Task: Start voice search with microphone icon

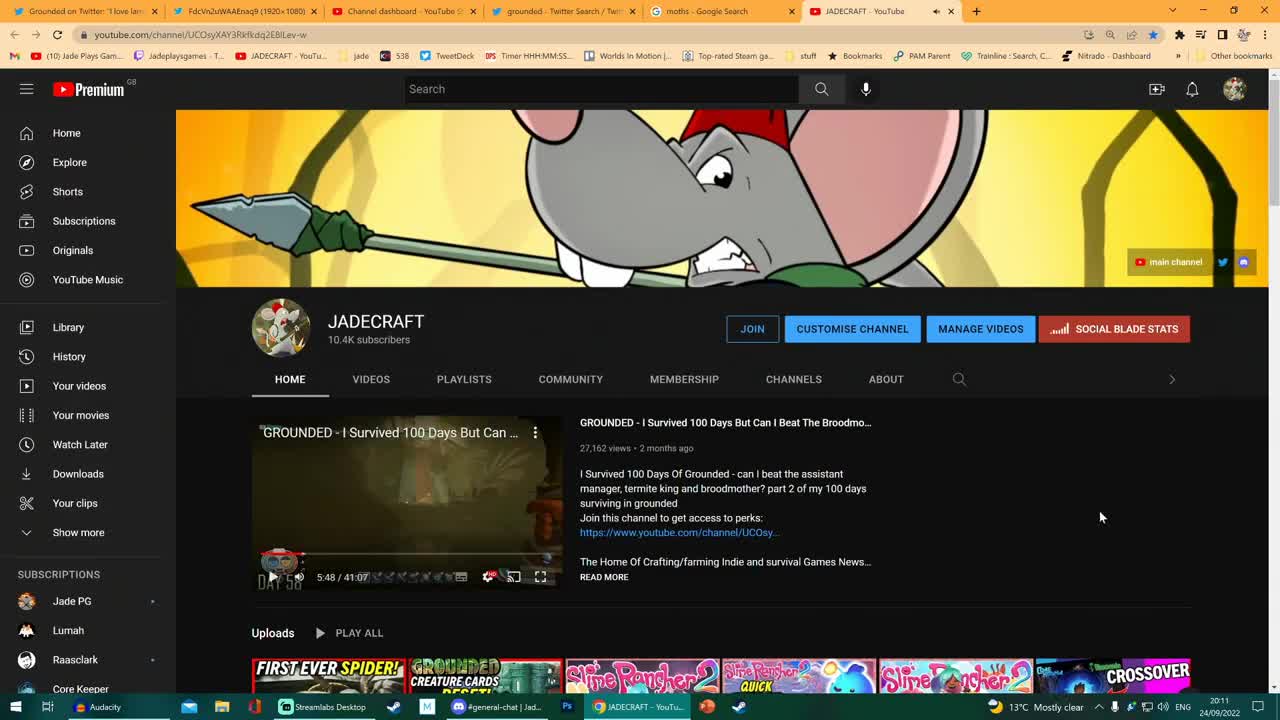Action: pyautogui.click(x=866, y=89)
